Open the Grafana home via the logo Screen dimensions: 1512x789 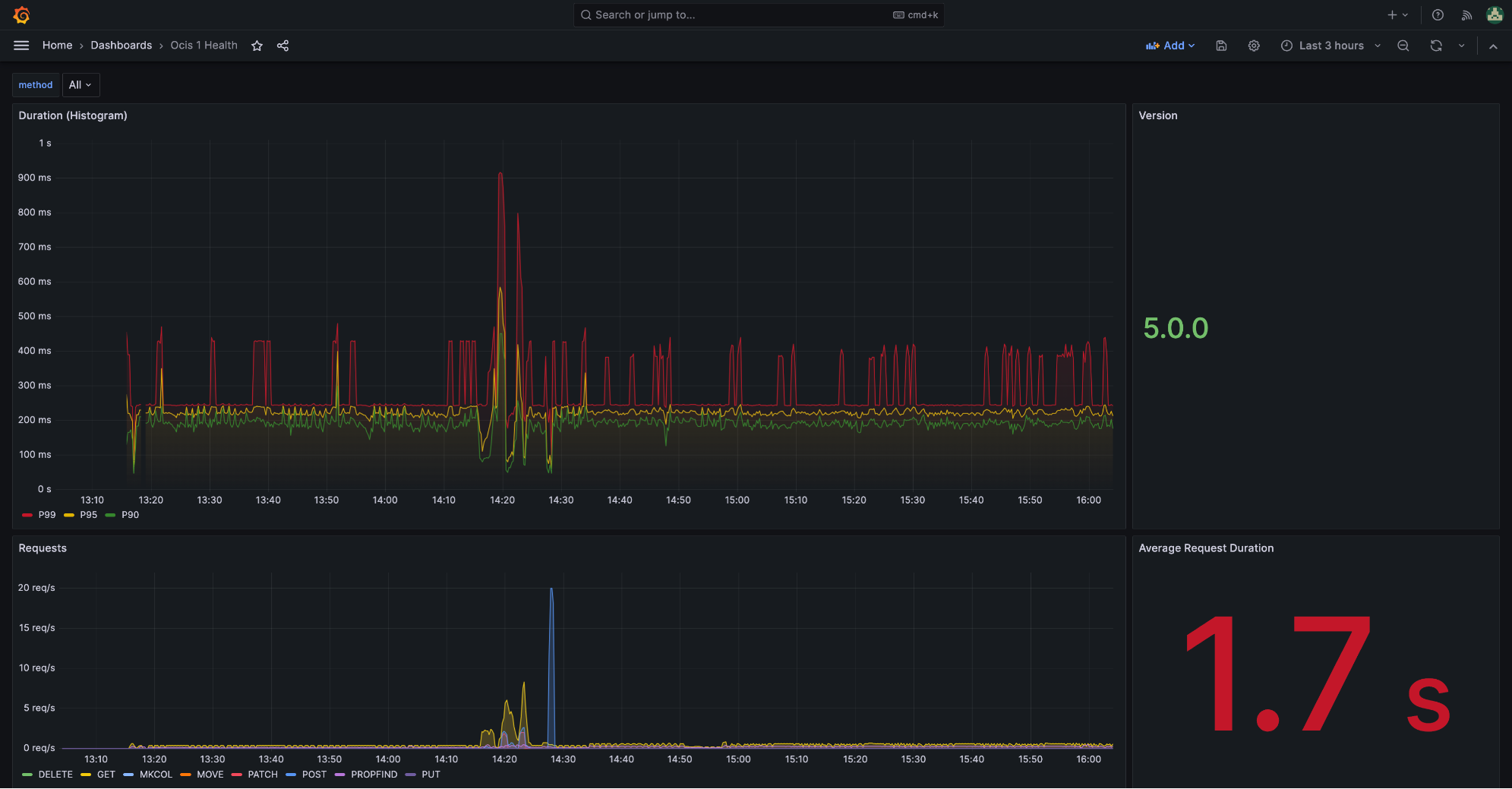click(21, 14)
